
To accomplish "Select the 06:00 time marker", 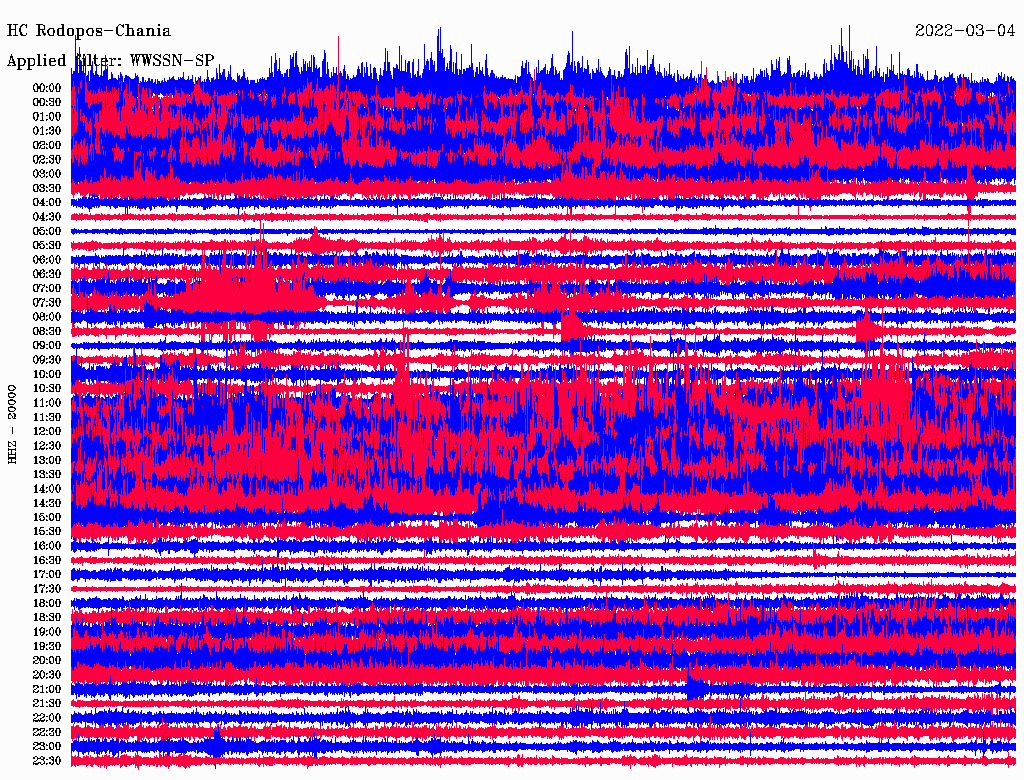I will (47, 260).
